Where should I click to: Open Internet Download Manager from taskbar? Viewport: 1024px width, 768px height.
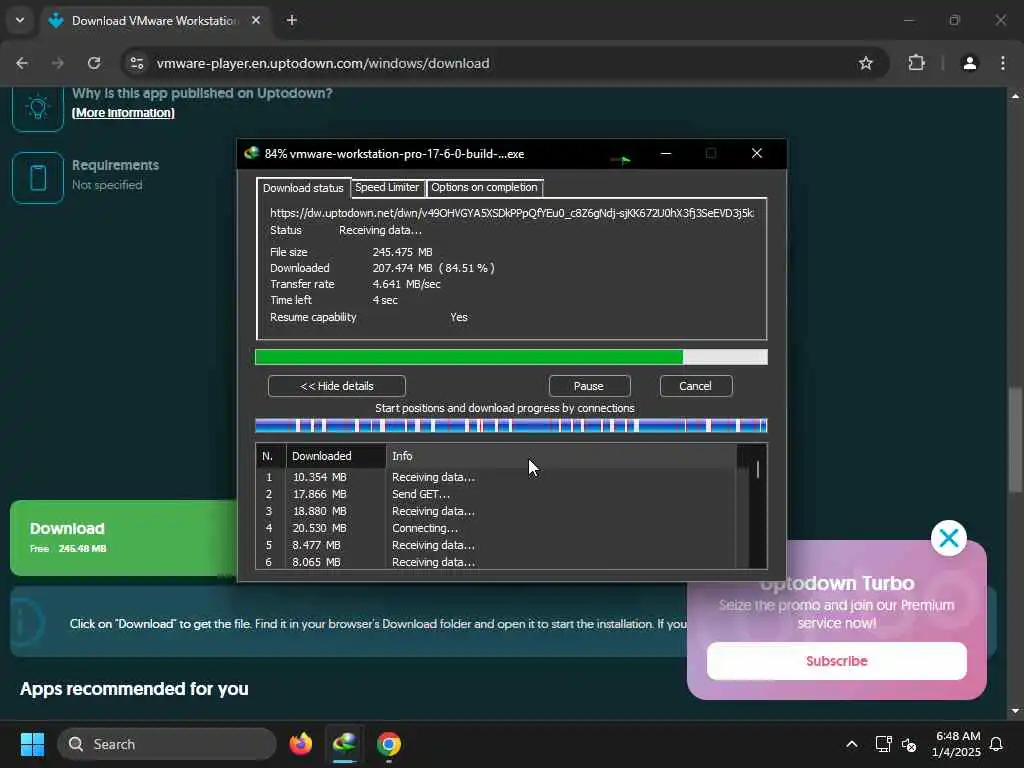click(x=345, y=744)
